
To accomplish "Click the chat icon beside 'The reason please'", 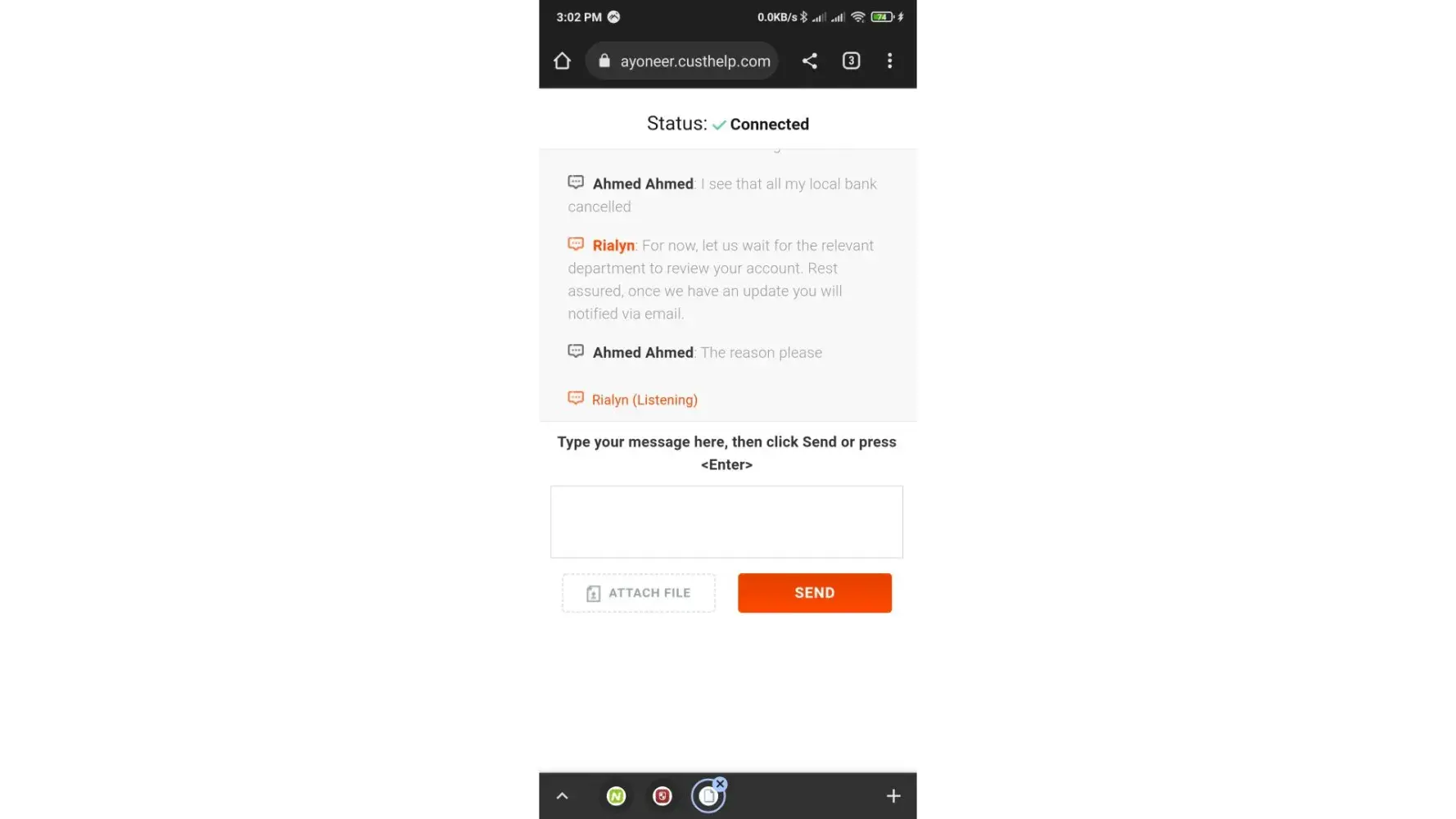I will click(x=576, y=351).
